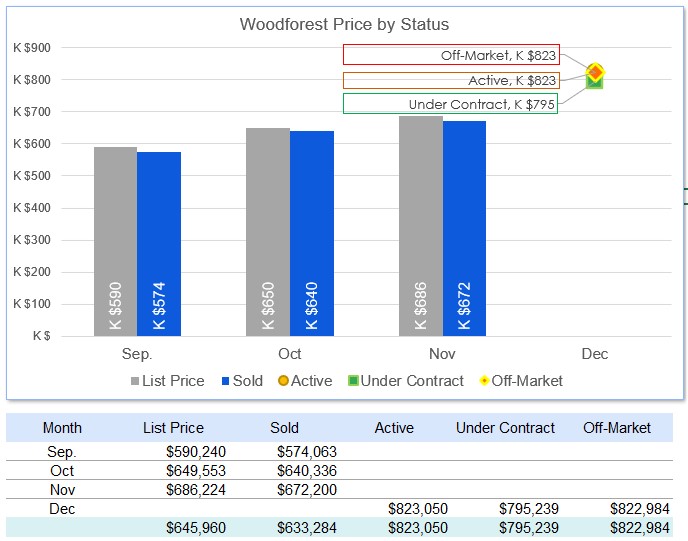Viewport: 688px width, 541px height.
Task: Select the Off-Market K $823 data label
Action: 451,55
